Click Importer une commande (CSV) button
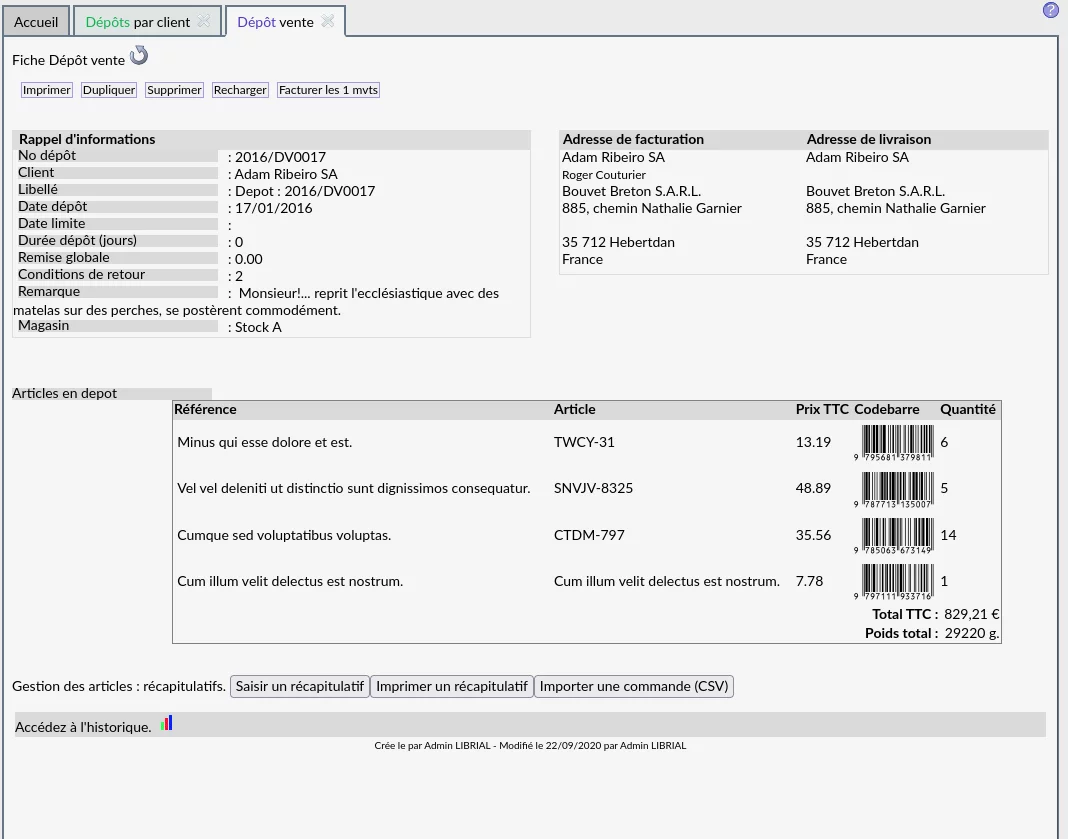Viewport: 1068px width, 839px height. [x=634, y=686]
